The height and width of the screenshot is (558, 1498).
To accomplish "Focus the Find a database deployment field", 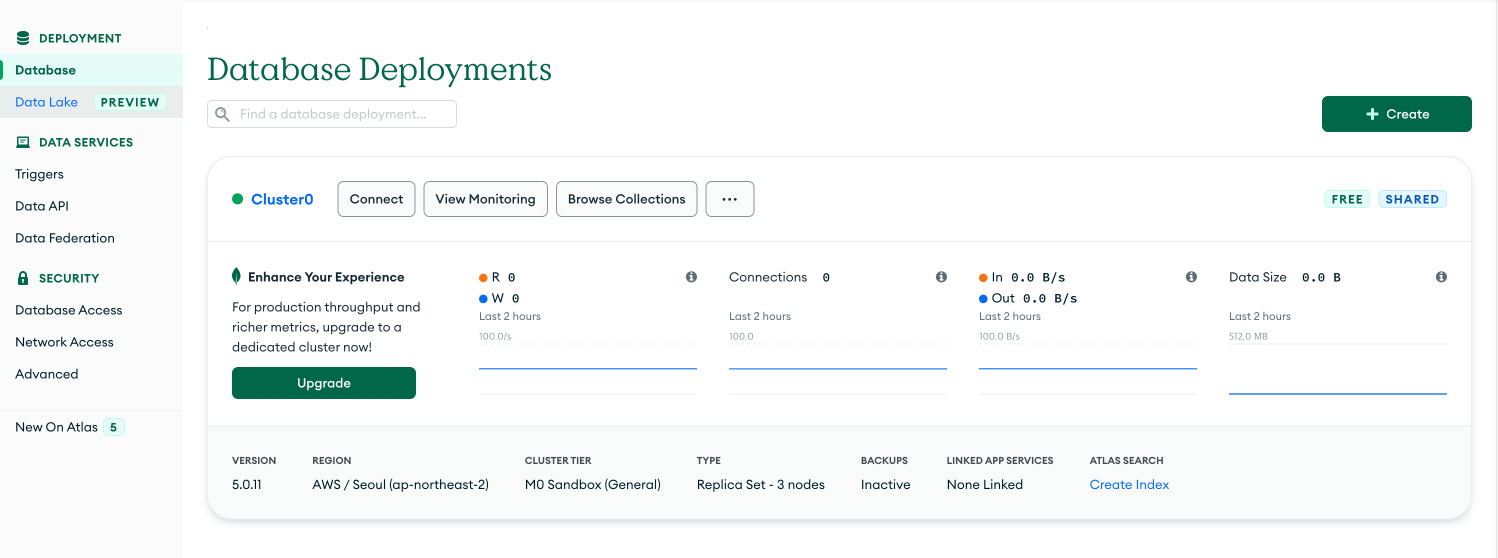I will point(332,114).
